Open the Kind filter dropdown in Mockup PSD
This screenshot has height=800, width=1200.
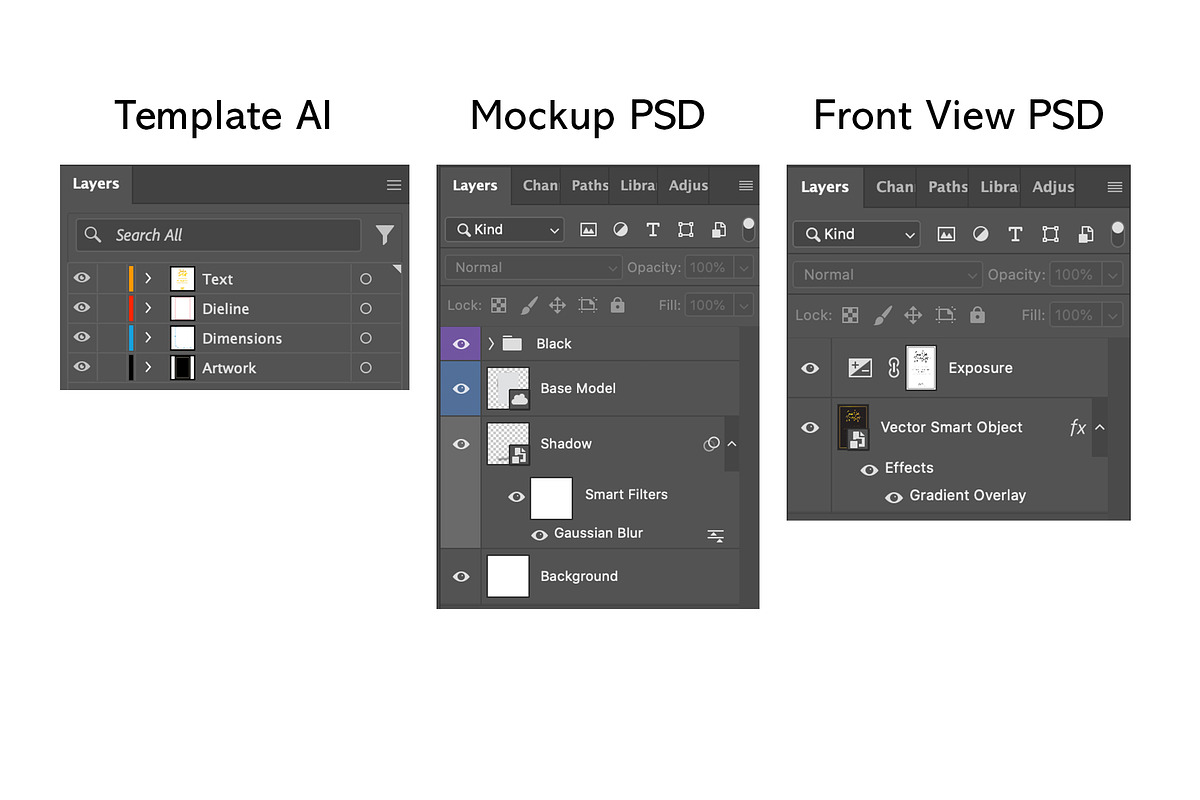pos(505,230)
